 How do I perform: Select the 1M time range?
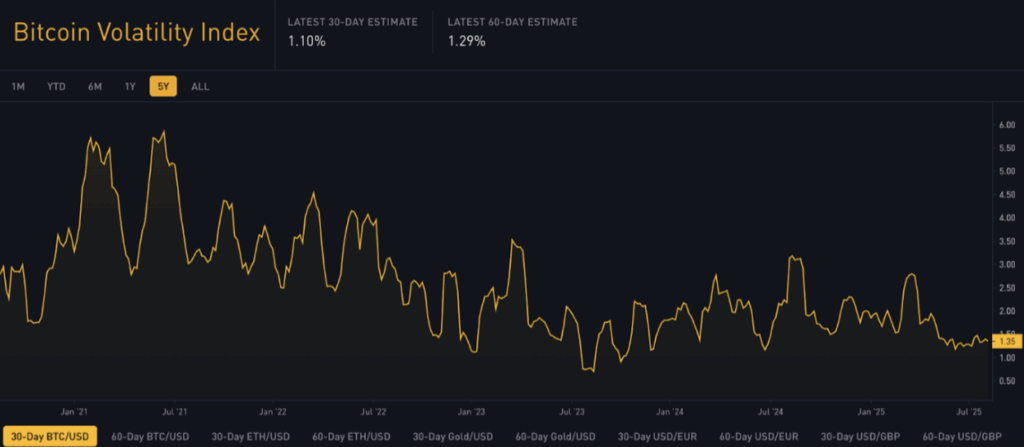(18, 87)
